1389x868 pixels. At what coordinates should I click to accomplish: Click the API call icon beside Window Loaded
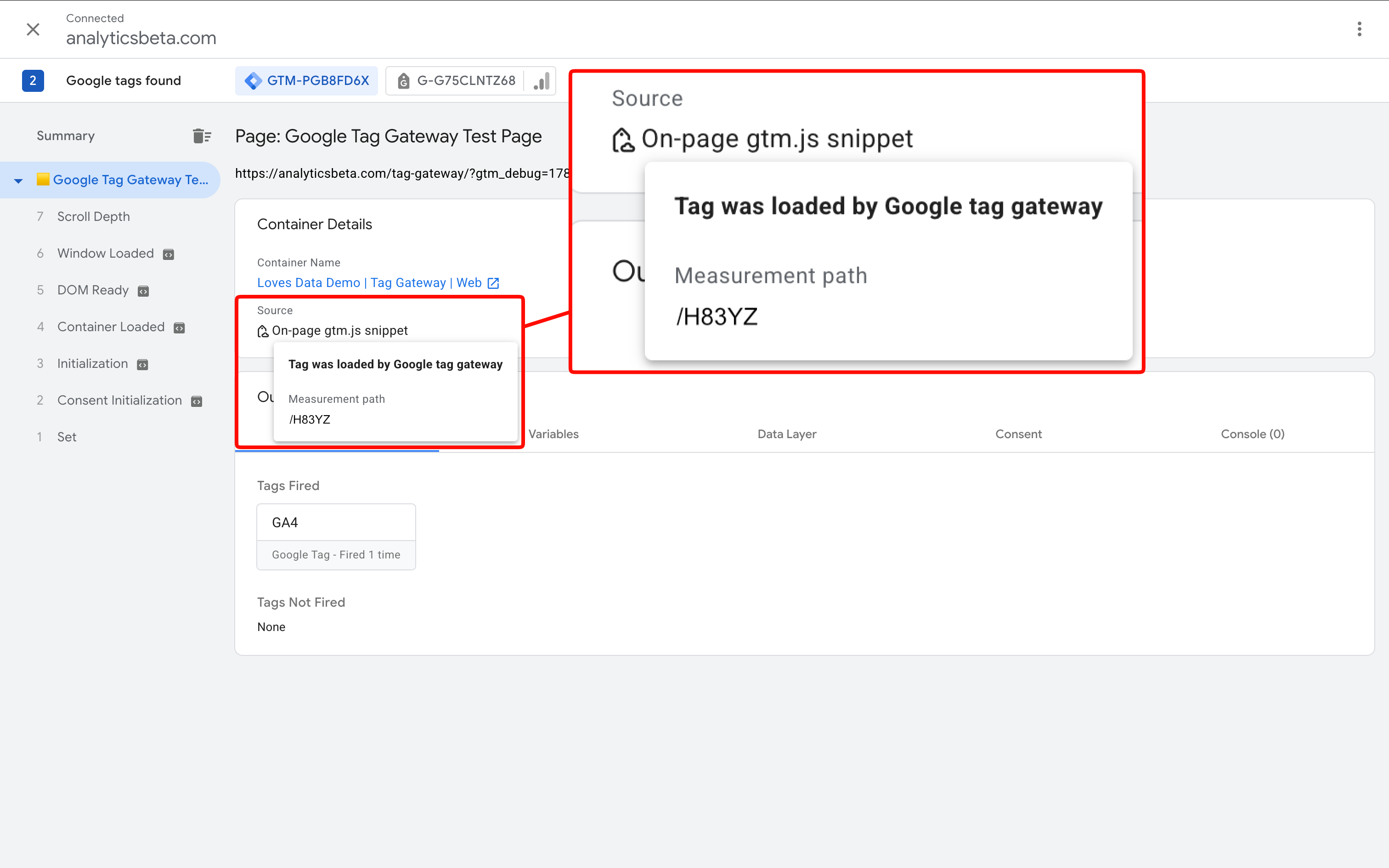pos(168,254)
